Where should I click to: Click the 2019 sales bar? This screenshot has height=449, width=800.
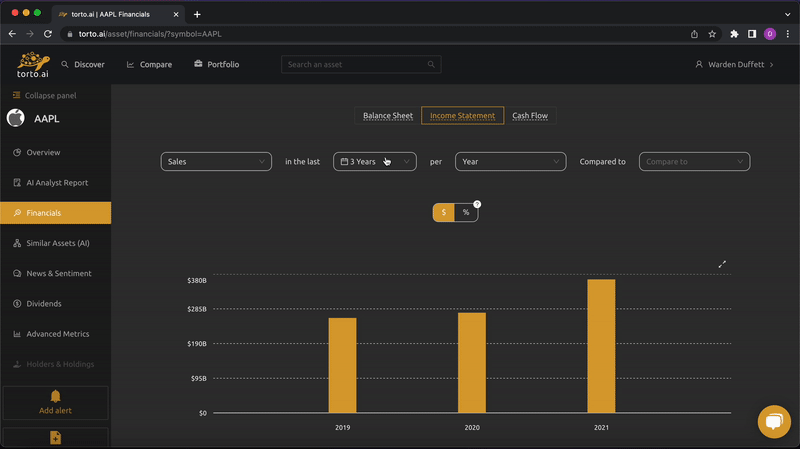pyautogui.click(x=342, y=365)
